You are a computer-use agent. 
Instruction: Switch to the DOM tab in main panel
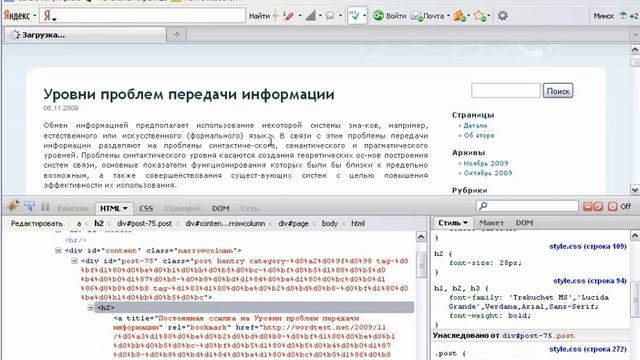pyautogui.click(x=220, y=209)
